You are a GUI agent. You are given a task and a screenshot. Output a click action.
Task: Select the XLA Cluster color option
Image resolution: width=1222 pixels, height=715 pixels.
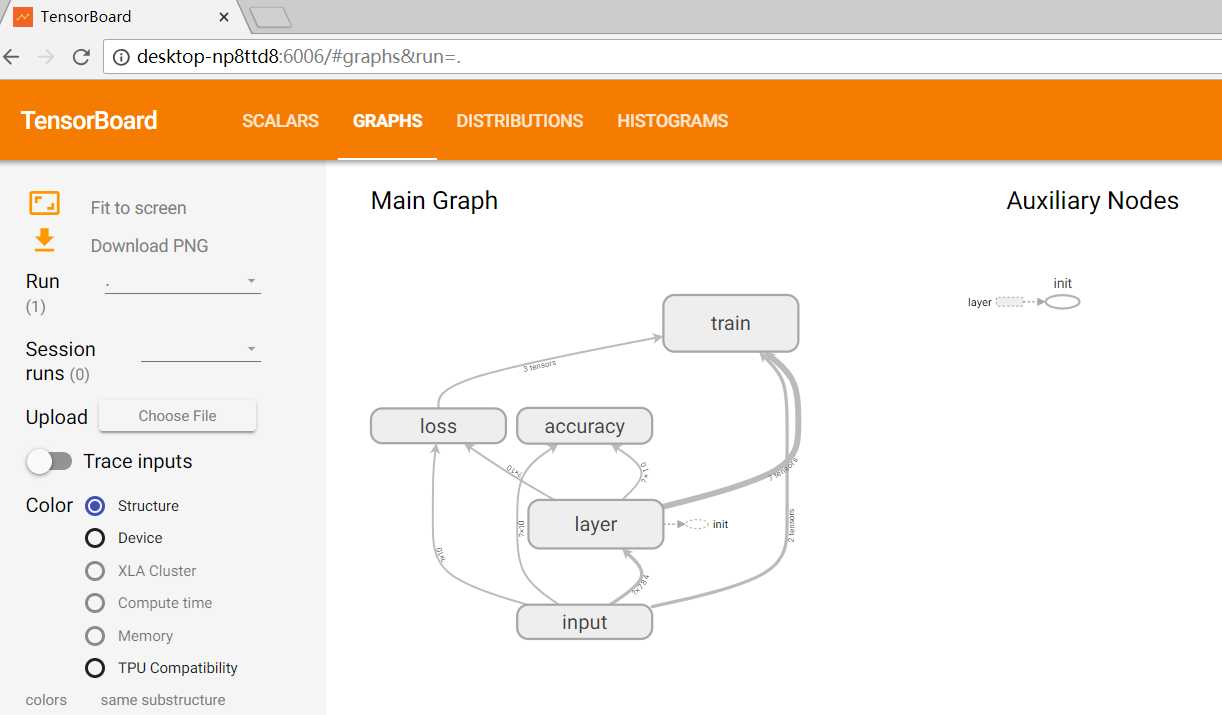coord(95,571)
